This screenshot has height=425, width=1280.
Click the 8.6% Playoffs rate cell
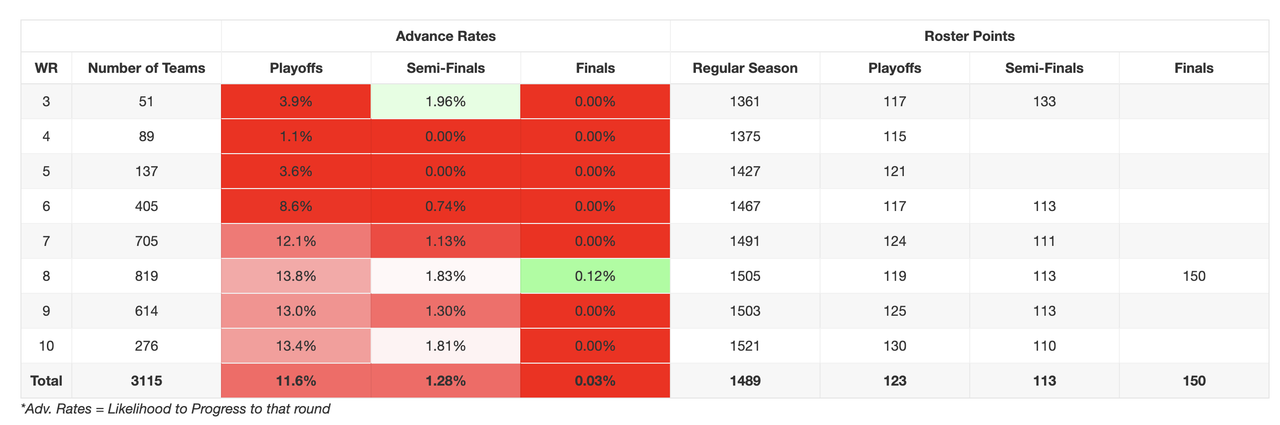coord(296,206)
